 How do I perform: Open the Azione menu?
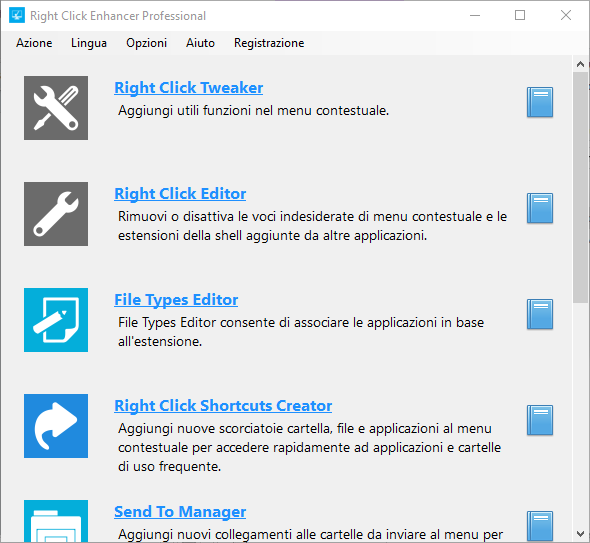click(x=34, y=43)
